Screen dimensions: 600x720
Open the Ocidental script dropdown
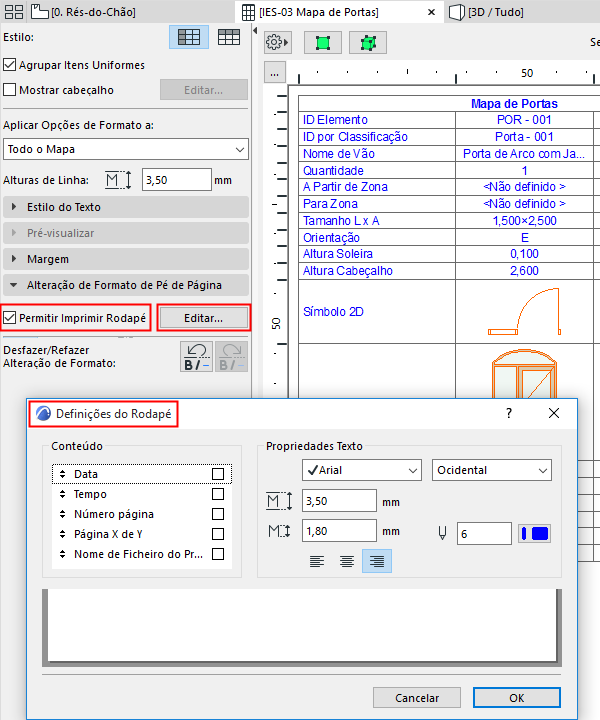pyautogui.click(x=492, y=470)
